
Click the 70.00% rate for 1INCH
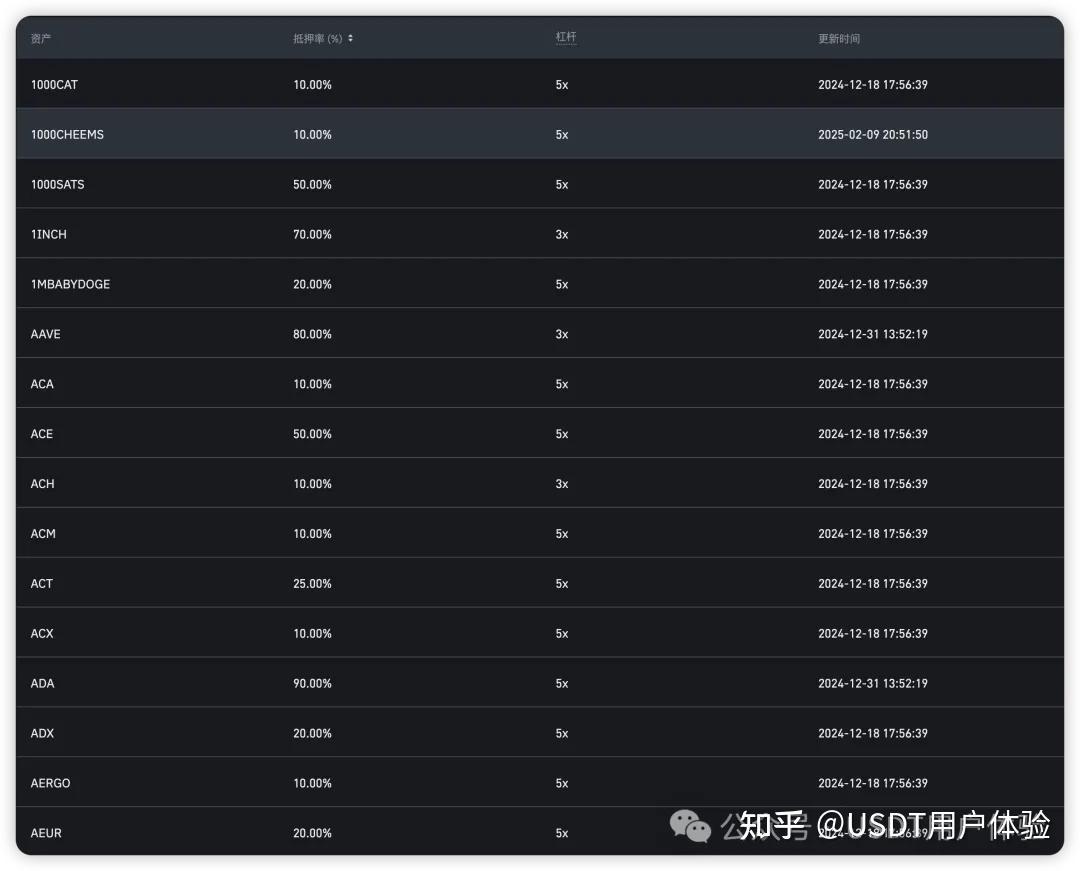point(313,235)
